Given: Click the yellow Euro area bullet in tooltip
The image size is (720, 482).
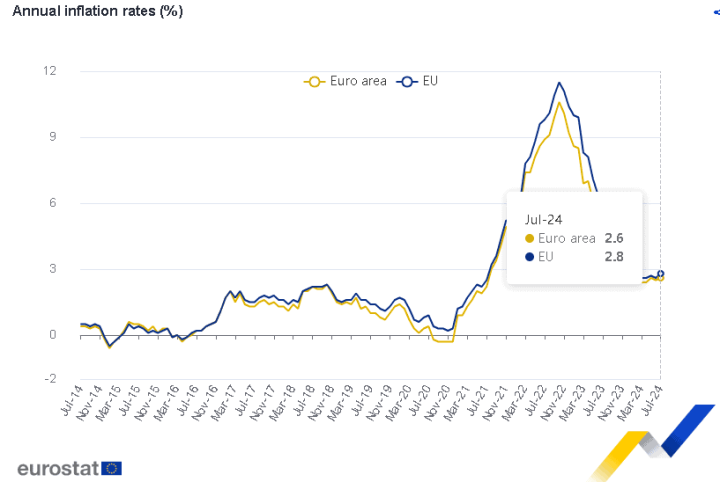Looking at the screenshot, I should tap(529, 239).
